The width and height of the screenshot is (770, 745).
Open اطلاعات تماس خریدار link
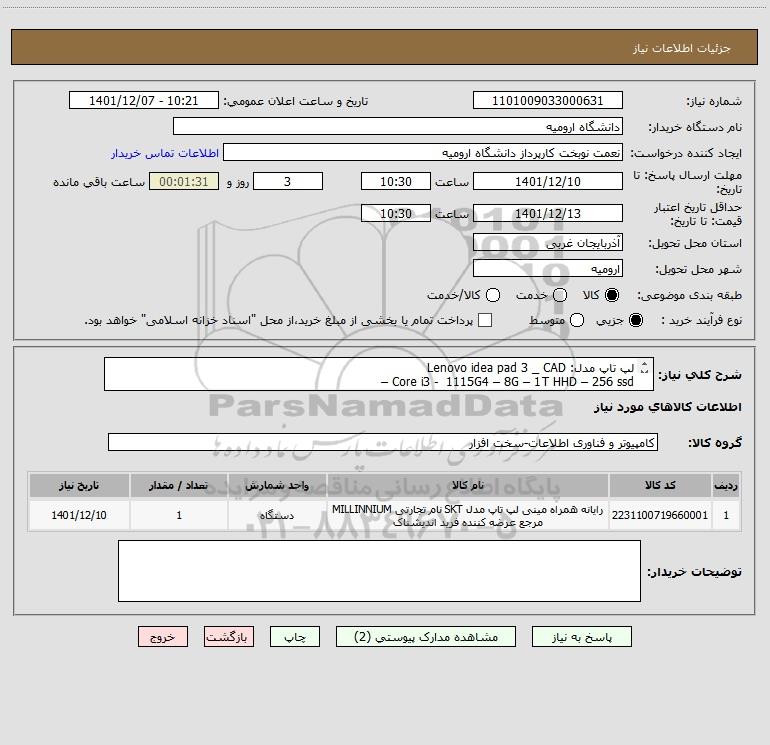point(165,153)
